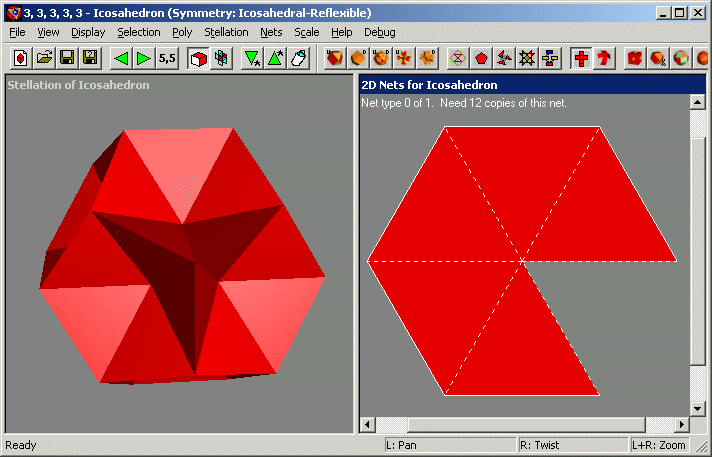This screenshot has width=712, height=457.
Task: Click the new polyhedron document icon
Action: [21, 58]
